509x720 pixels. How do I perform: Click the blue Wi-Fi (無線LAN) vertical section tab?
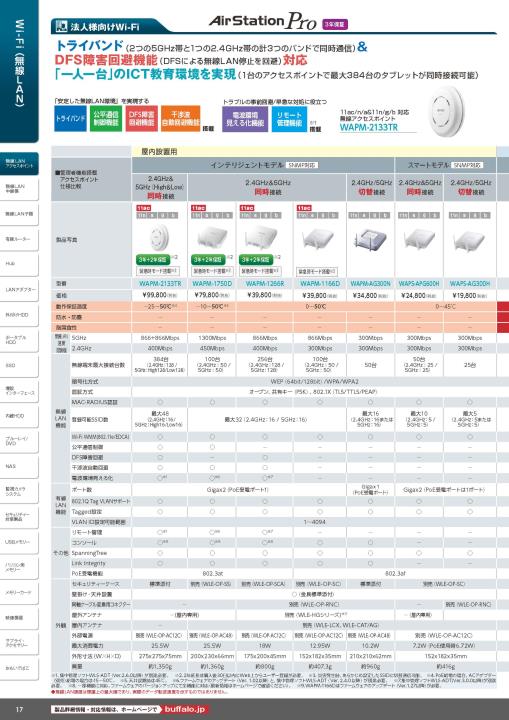(19, 69)
